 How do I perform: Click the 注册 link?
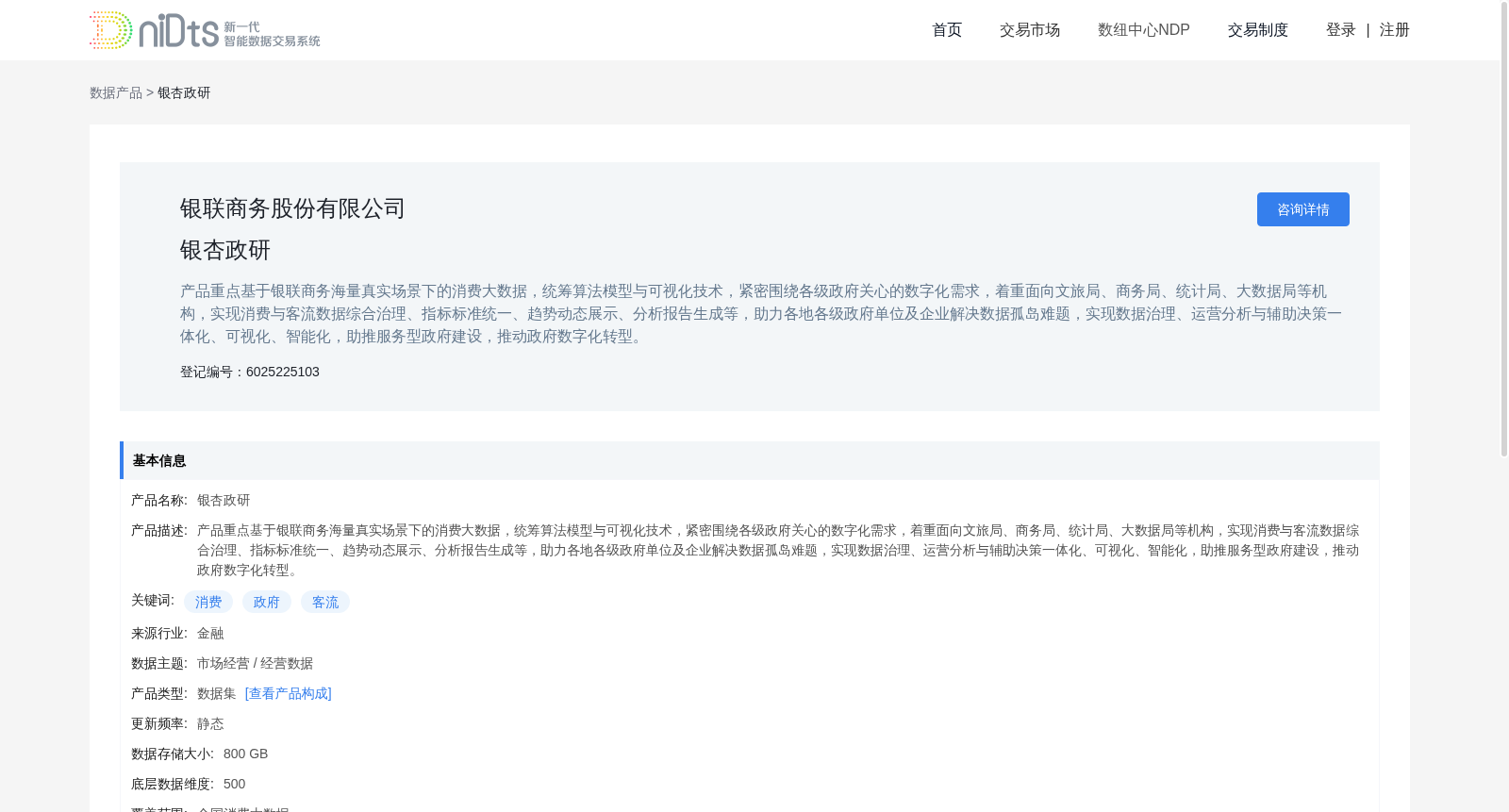coord(1395,30)
